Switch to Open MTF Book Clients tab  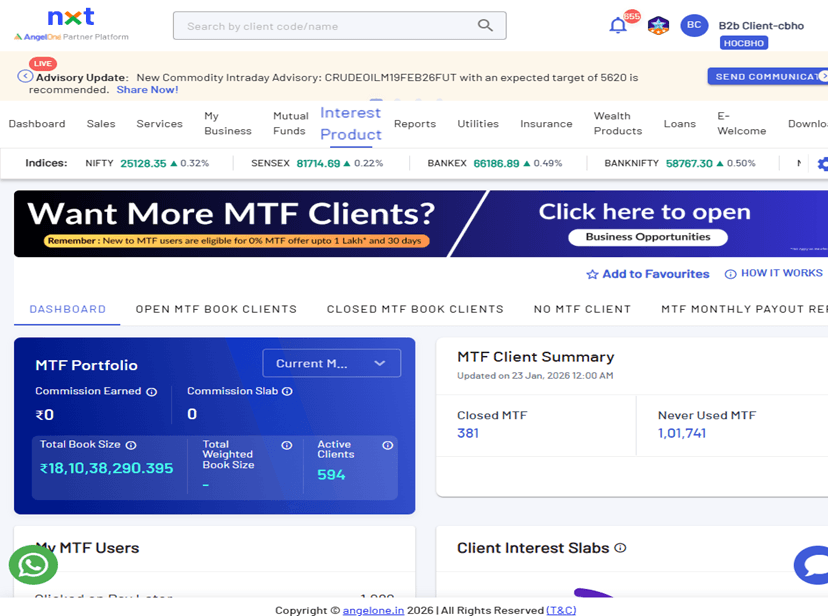point(217,309)
